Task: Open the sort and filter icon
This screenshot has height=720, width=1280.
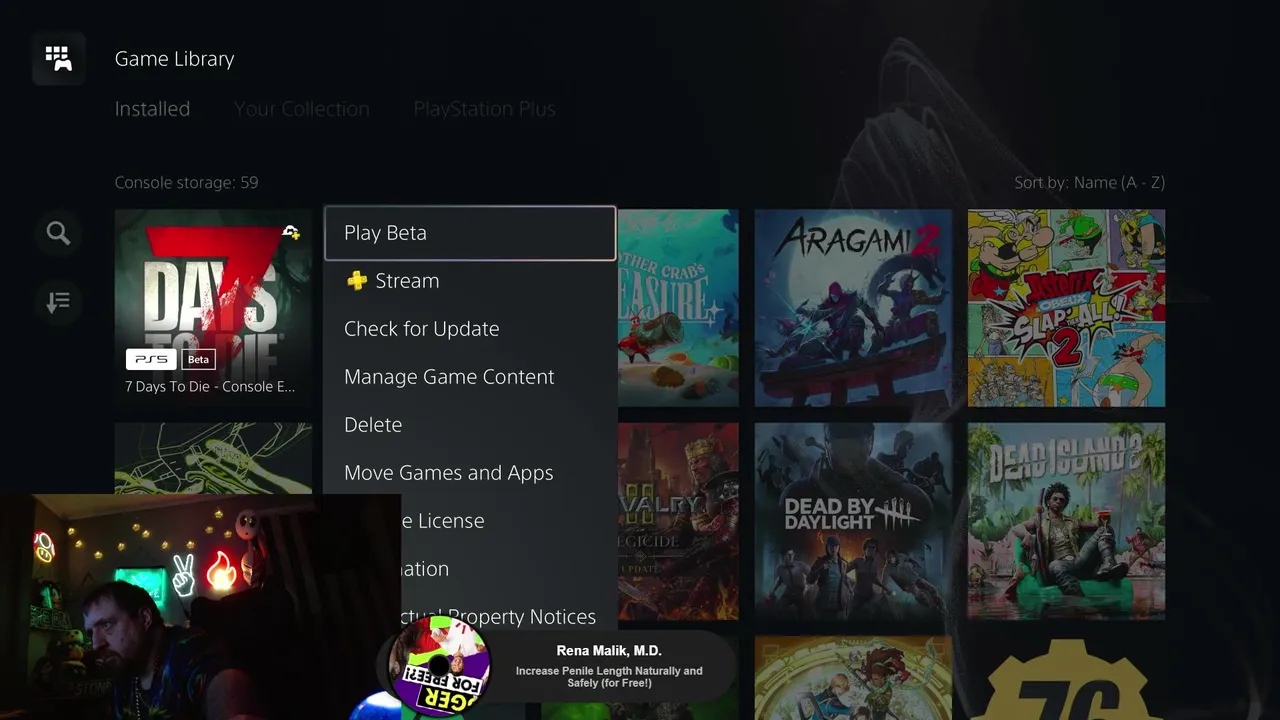Action: [58, 301]
